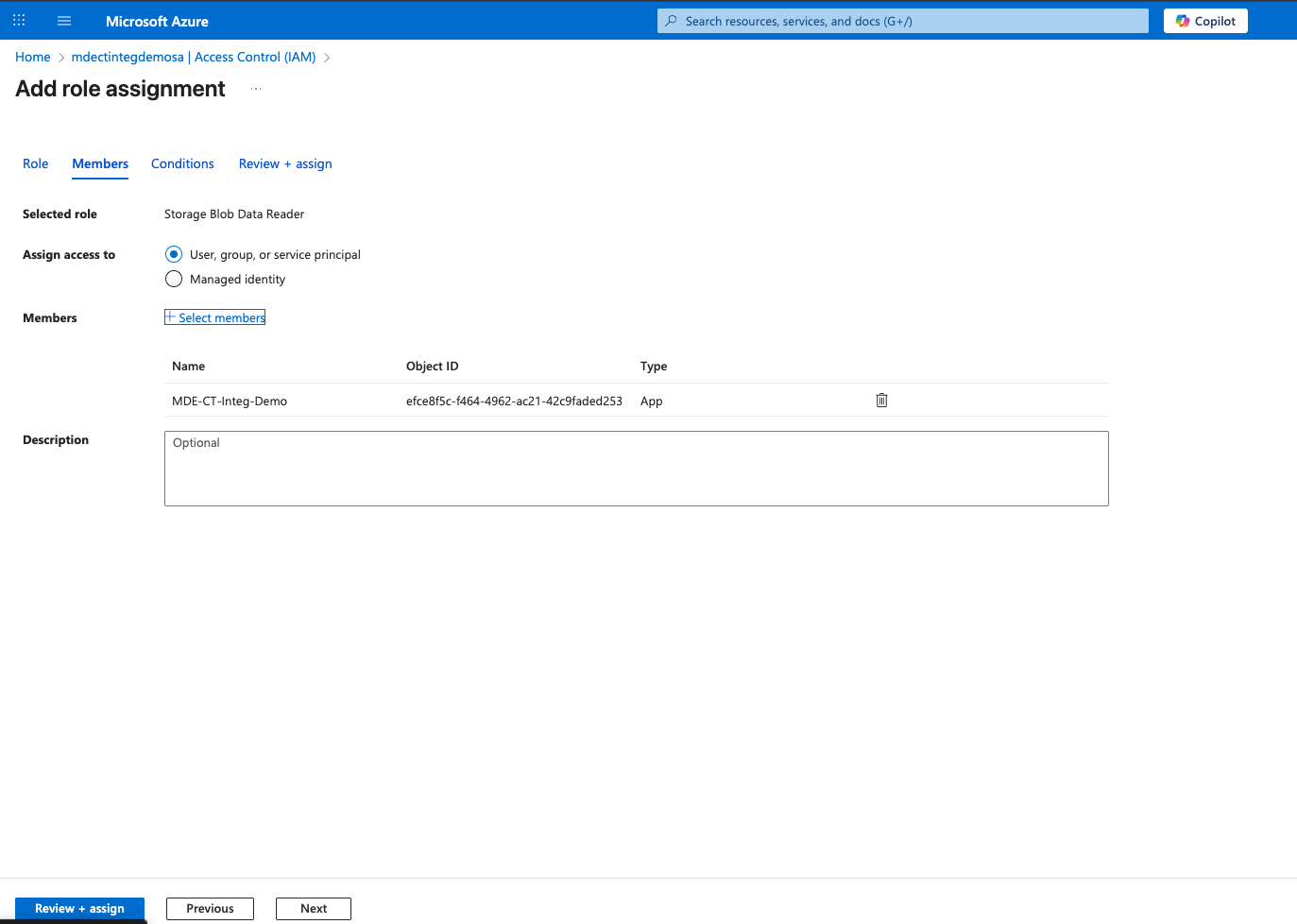Click the plus icon beside Select members

coord(170,317)
